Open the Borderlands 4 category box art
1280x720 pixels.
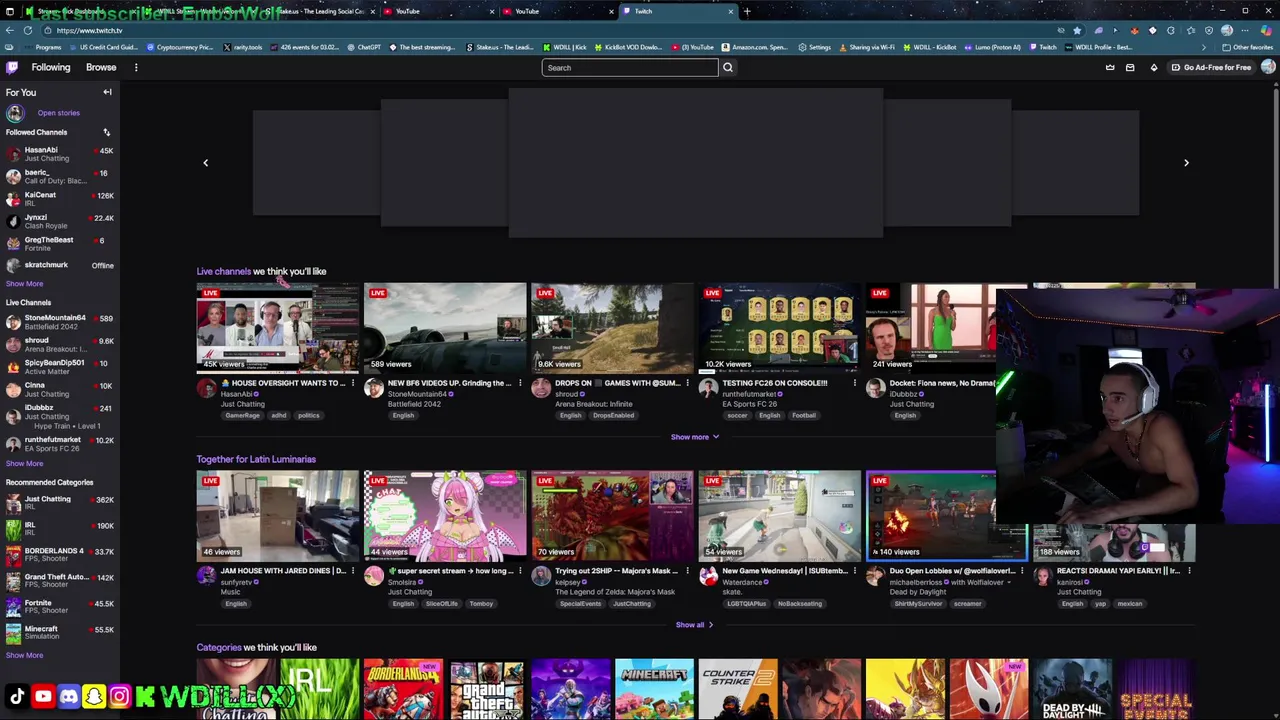point(403,689)
